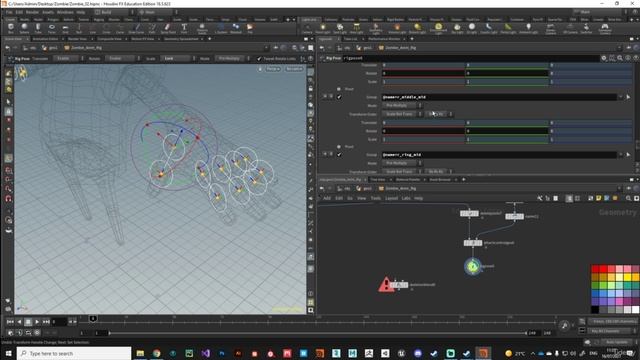The width and height of the screenshot is (640, 360).
Task: Pick the white color swatch in the palette
Action: click(635, 310)
